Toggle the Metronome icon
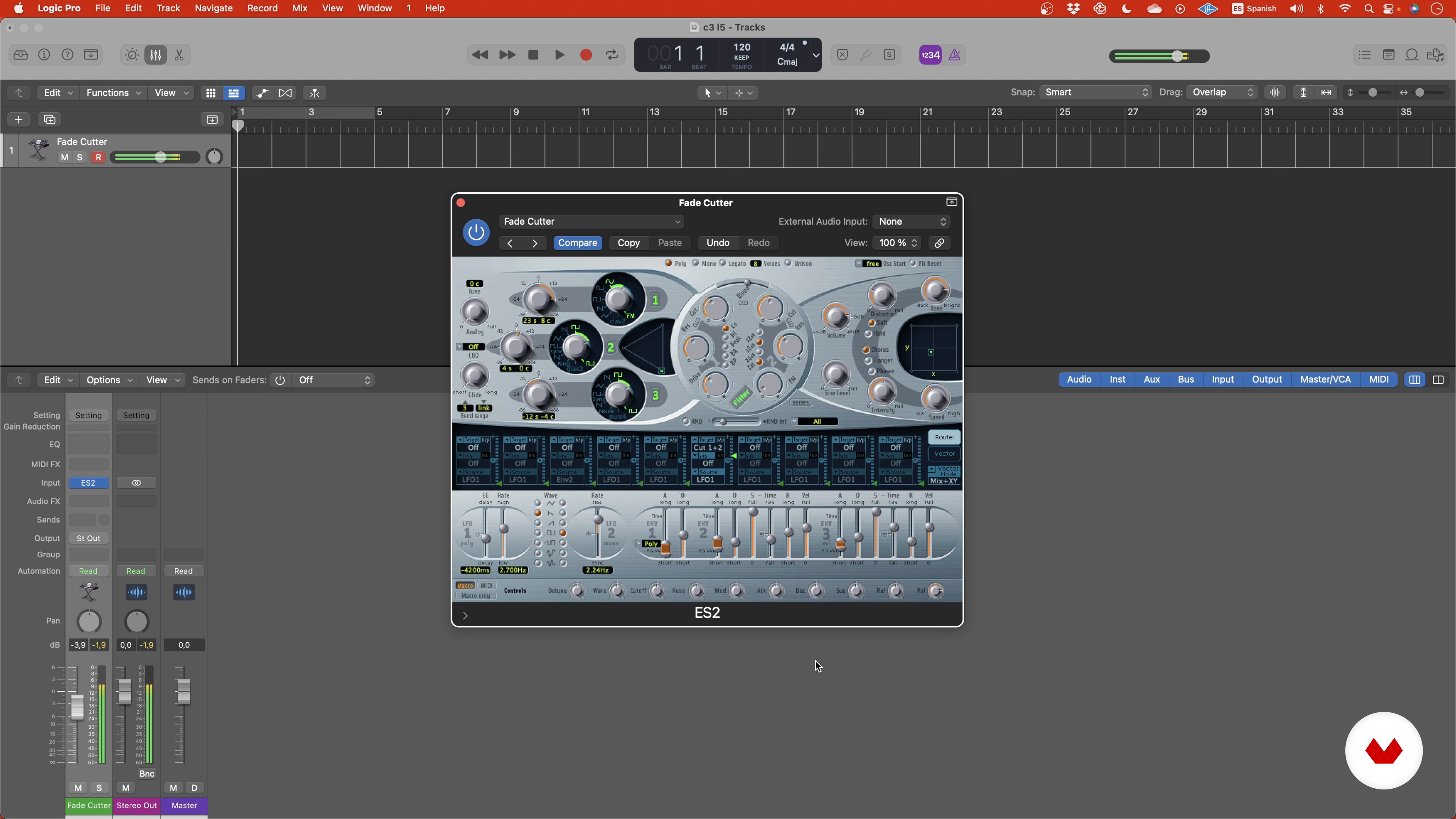This screenshot has height=819, width=1456. [x=955, y=55]
